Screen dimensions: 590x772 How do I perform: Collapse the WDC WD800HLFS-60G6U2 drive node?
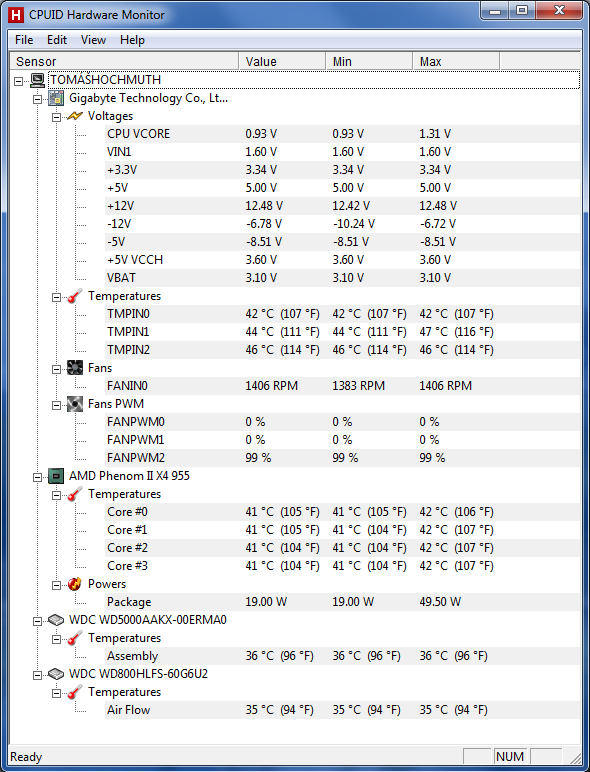point(37,675)
